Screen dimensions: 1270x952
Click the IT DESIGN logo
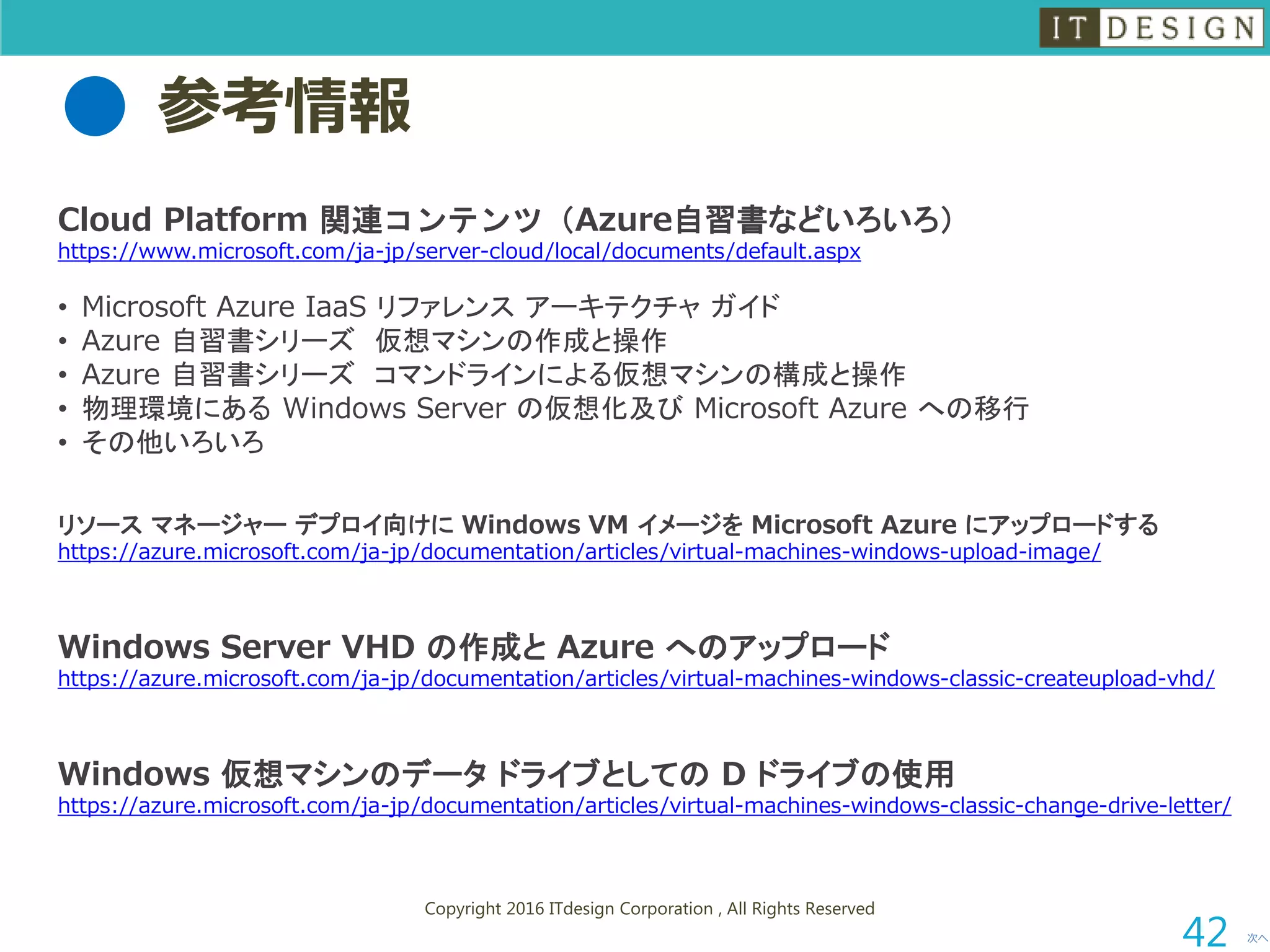(1151, 28)
